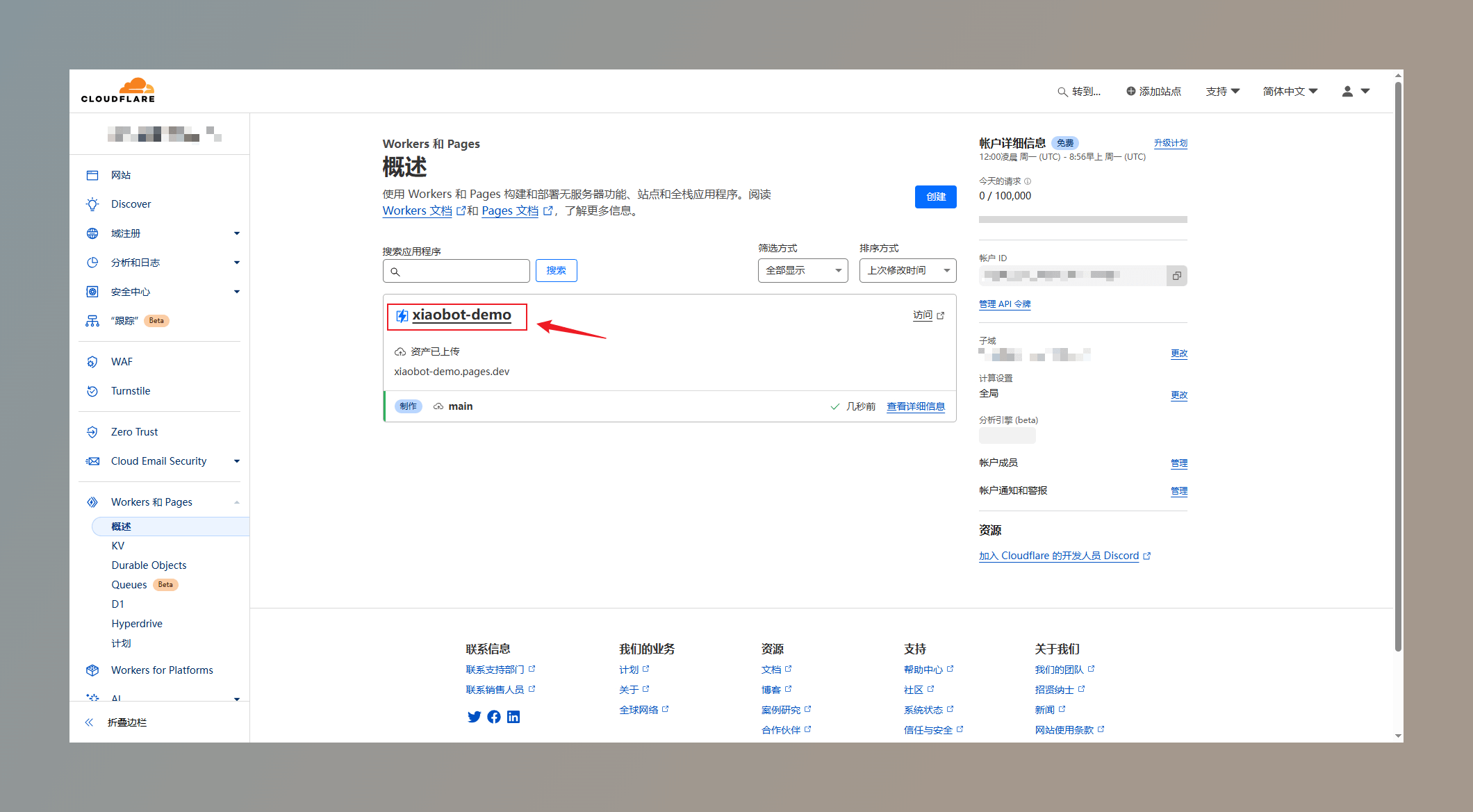1473x812 pixels.
Task: Open D1 in the sidebar
Action: [117, 604]
